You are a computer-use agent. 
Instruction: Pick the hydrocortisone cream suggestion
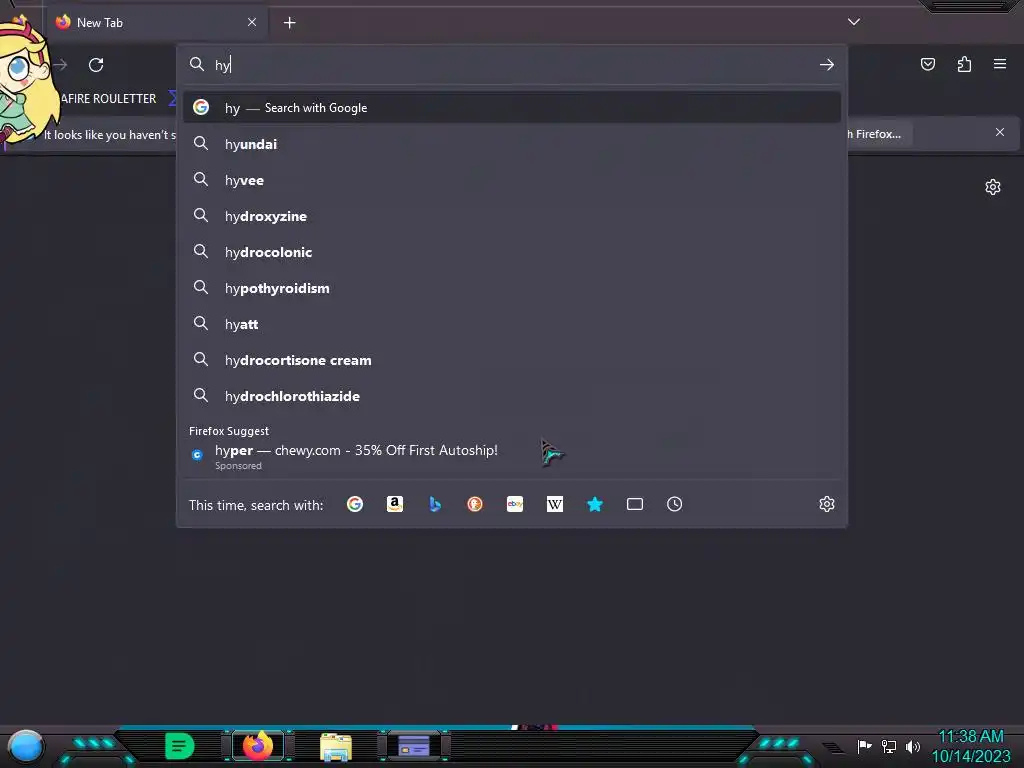click(x=512, y=360)
